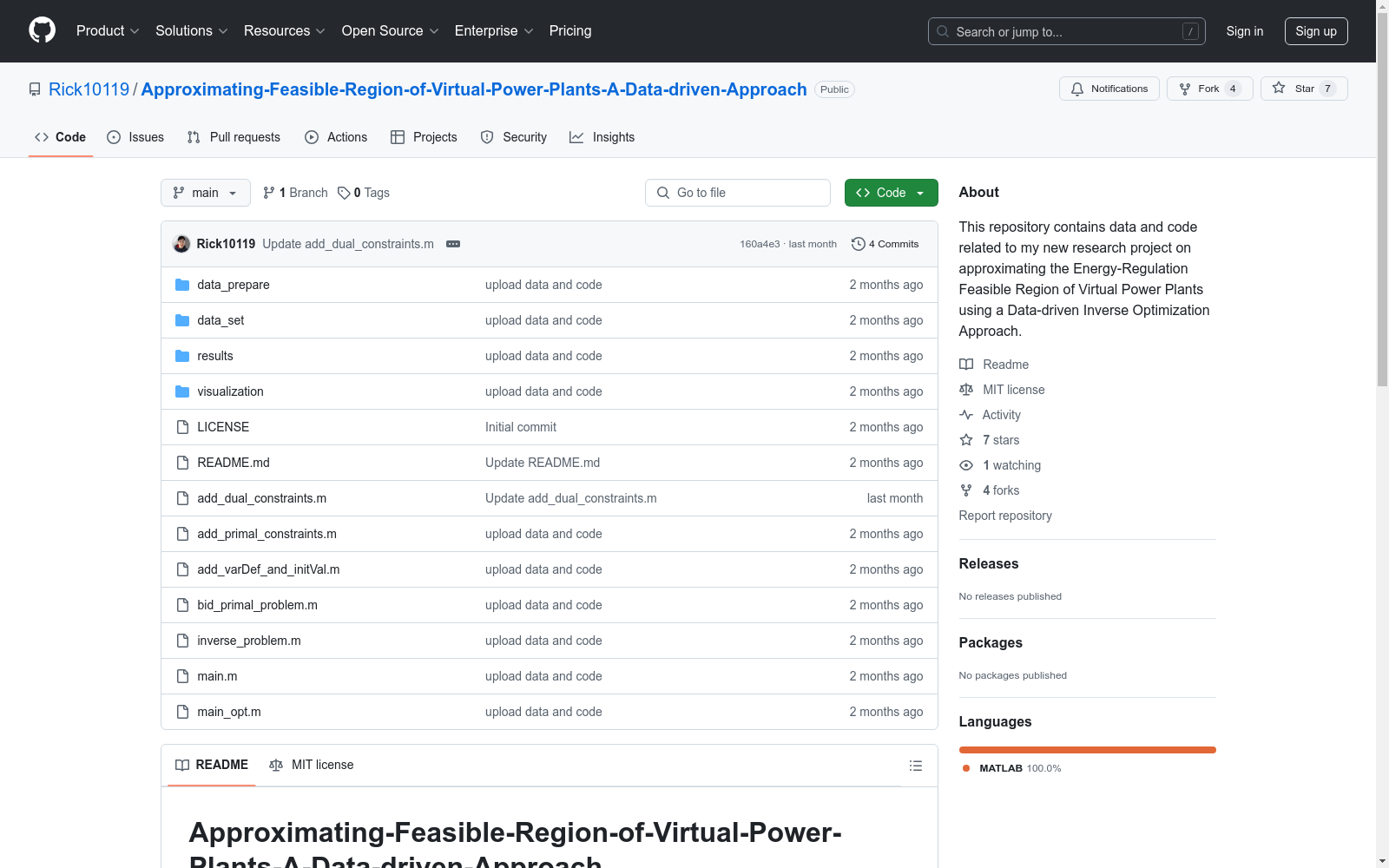1389x868 pixels.
Task: Click the Sign in link
Action: [x=1245, y=31]
